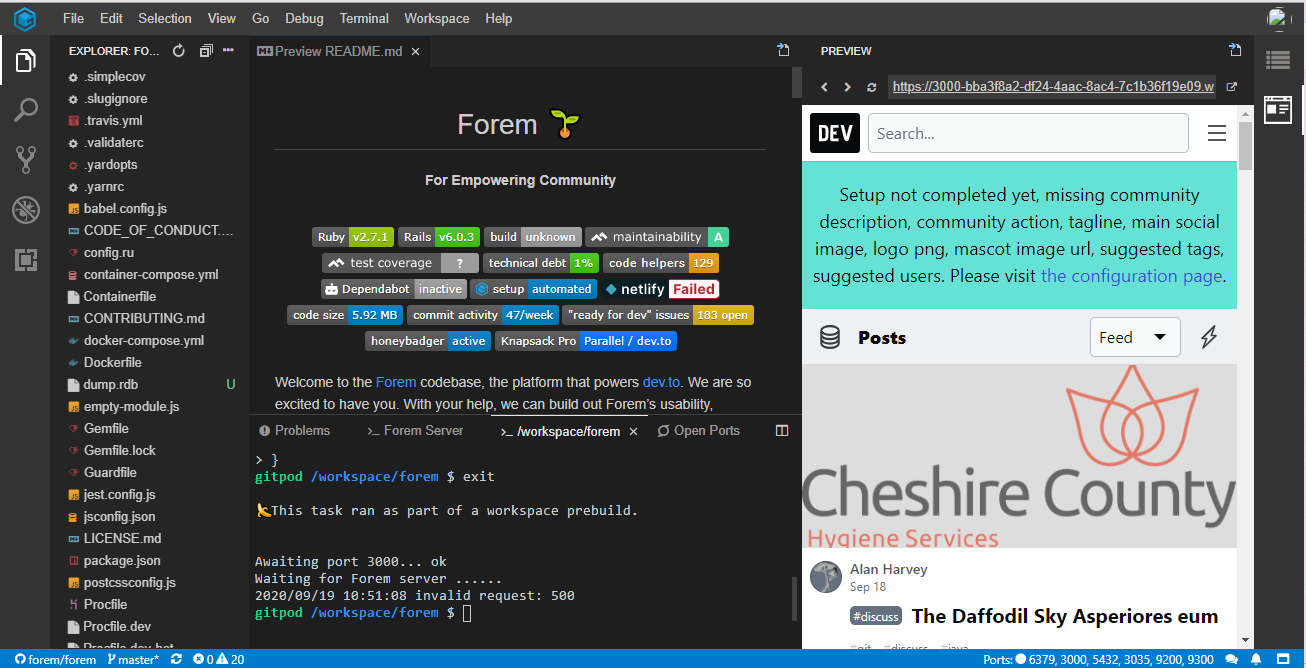Image resolution: width=1306 pixels, height=668 pixels.
Task: Click the terminal panel scrollbar
Action: (797, 597)
